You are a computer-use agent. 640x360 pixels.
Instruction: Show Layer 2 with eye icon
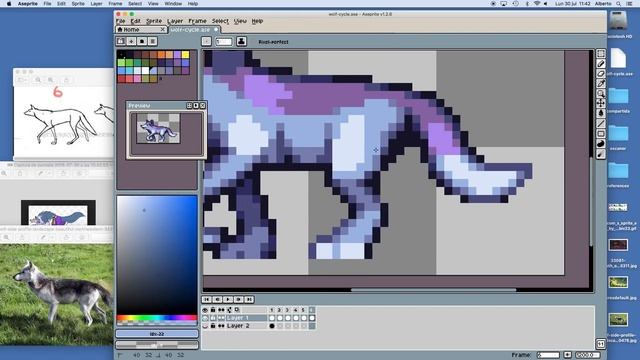[x=205, y=326]
